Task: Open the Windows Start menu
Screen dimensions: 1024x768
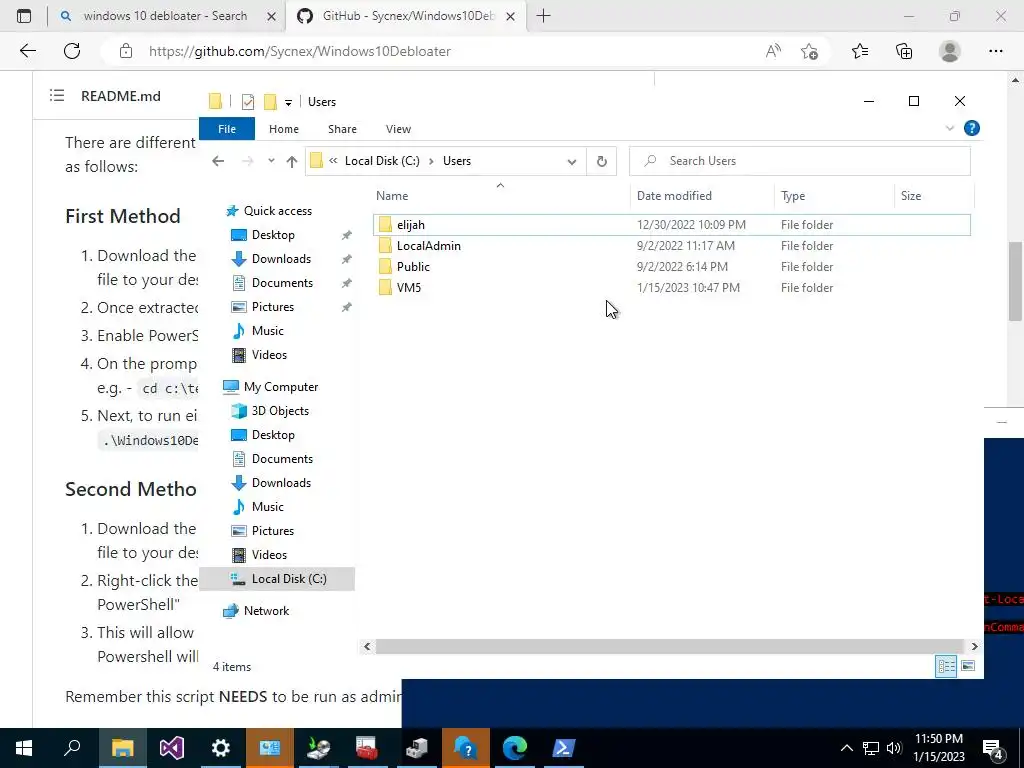Action: click(x=24, y=748)
